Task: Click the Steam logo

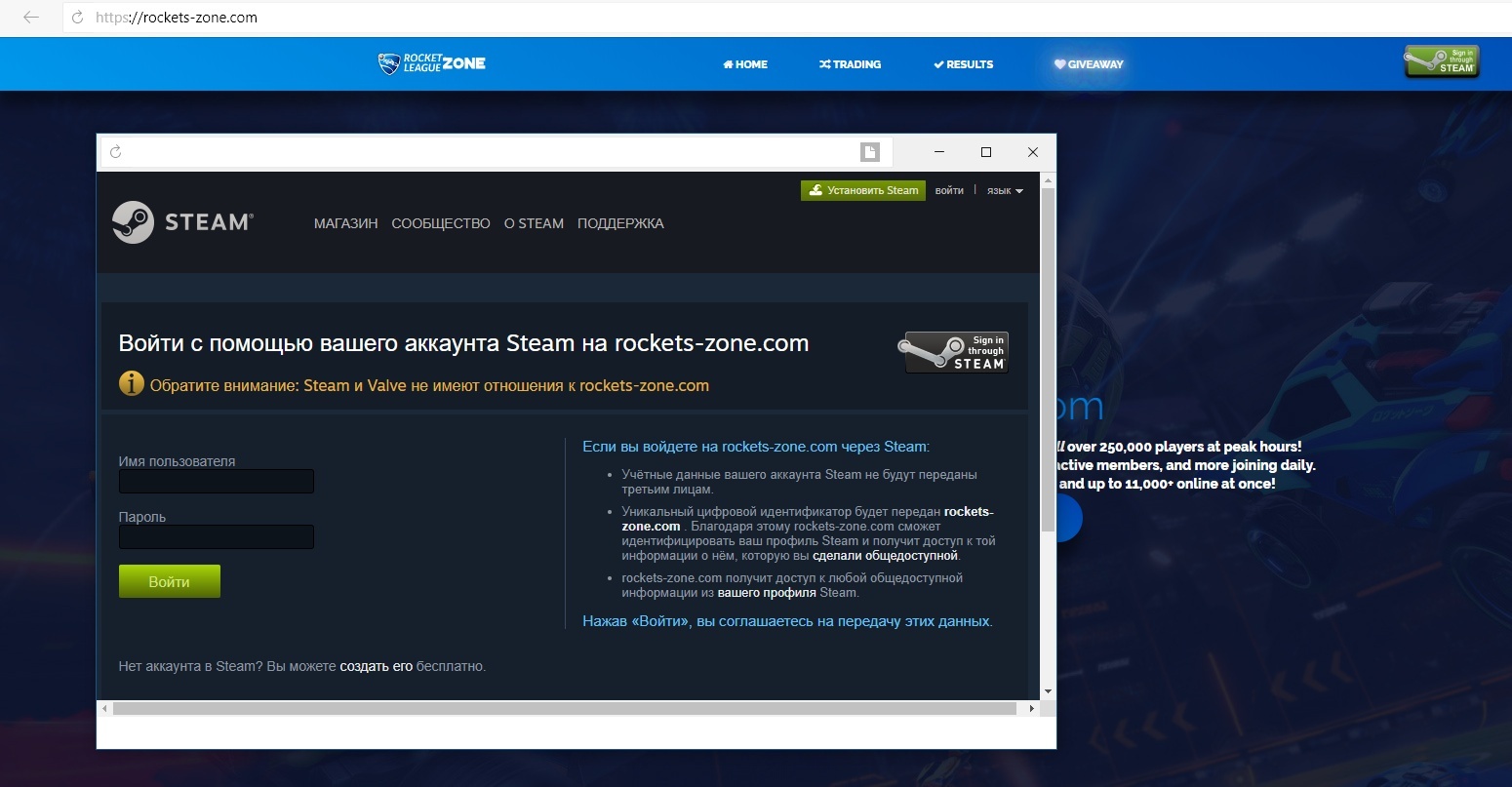Action: tap(182, 222)
